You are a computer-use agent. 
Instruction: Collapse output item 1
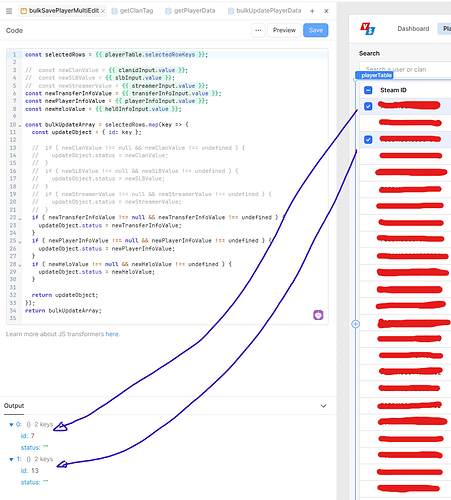click(x=11, y=459)
